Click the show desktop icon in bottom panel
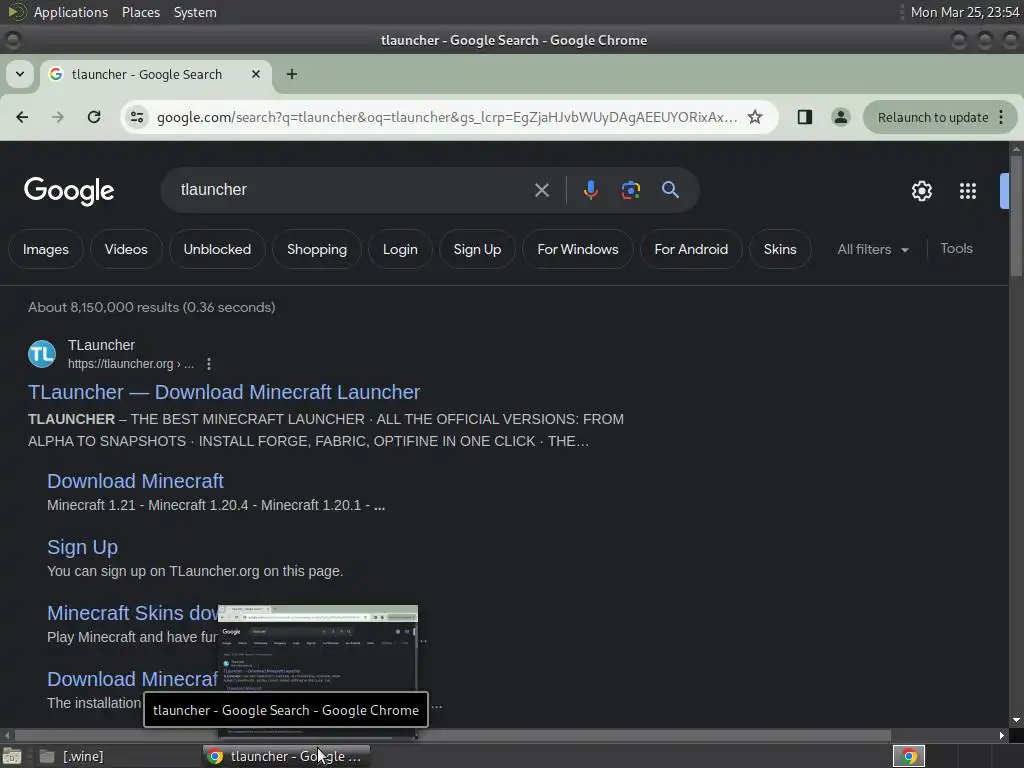Viewport: 1024px width, 768px height. (12, 756)
